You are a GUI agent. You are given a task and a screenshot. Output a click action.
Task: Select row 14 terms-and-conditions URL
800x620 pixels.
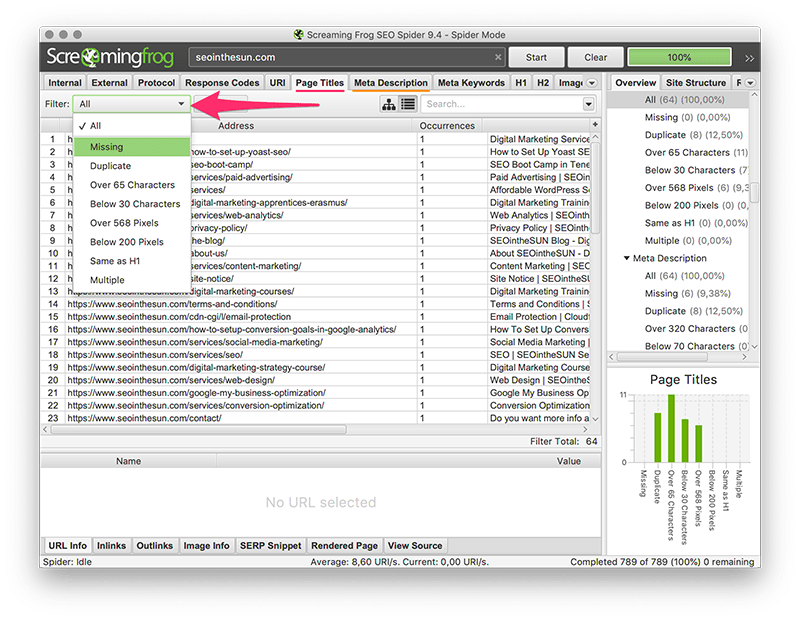point(315,304)
